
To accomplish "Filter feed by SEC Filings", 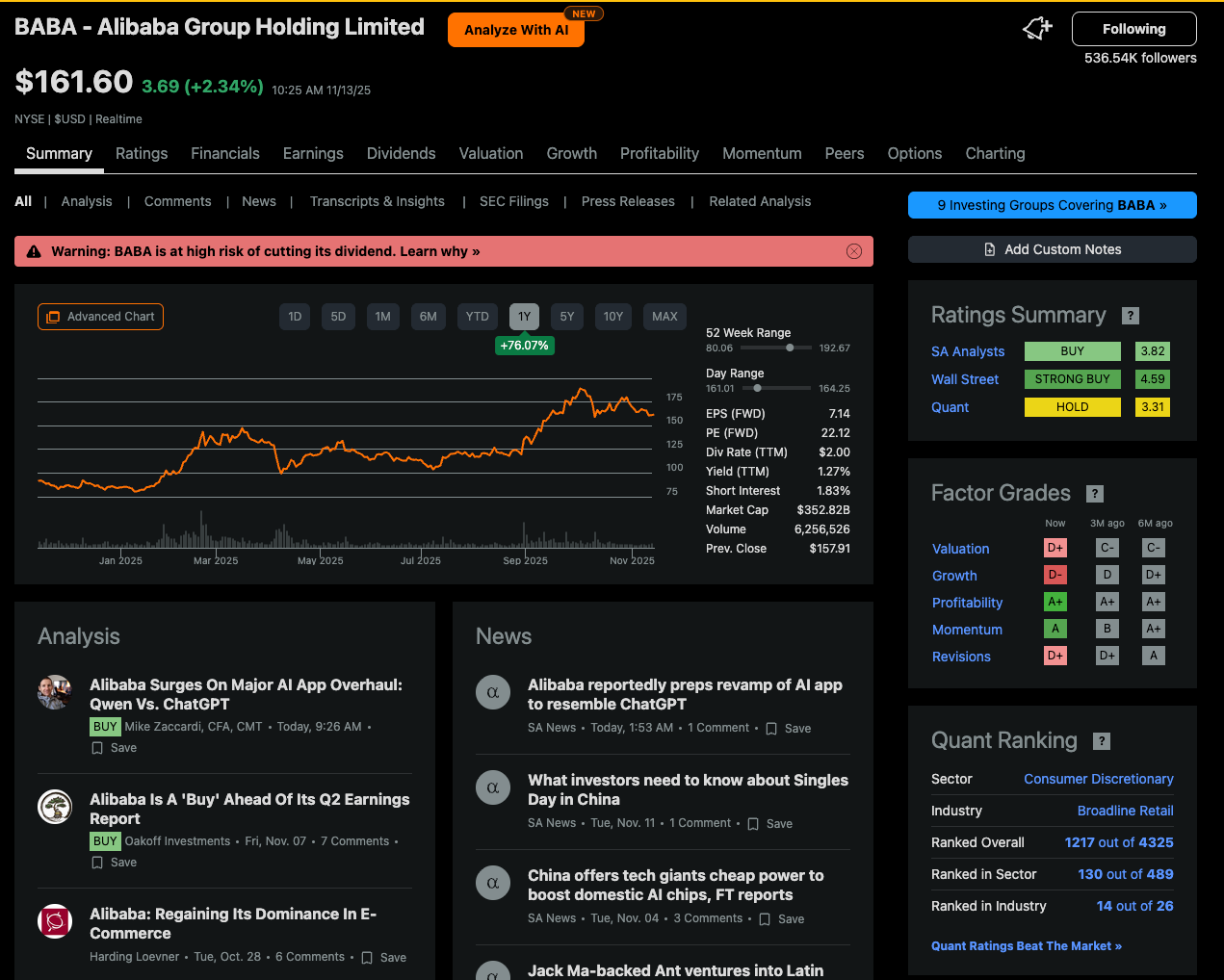I will (514, 202).
